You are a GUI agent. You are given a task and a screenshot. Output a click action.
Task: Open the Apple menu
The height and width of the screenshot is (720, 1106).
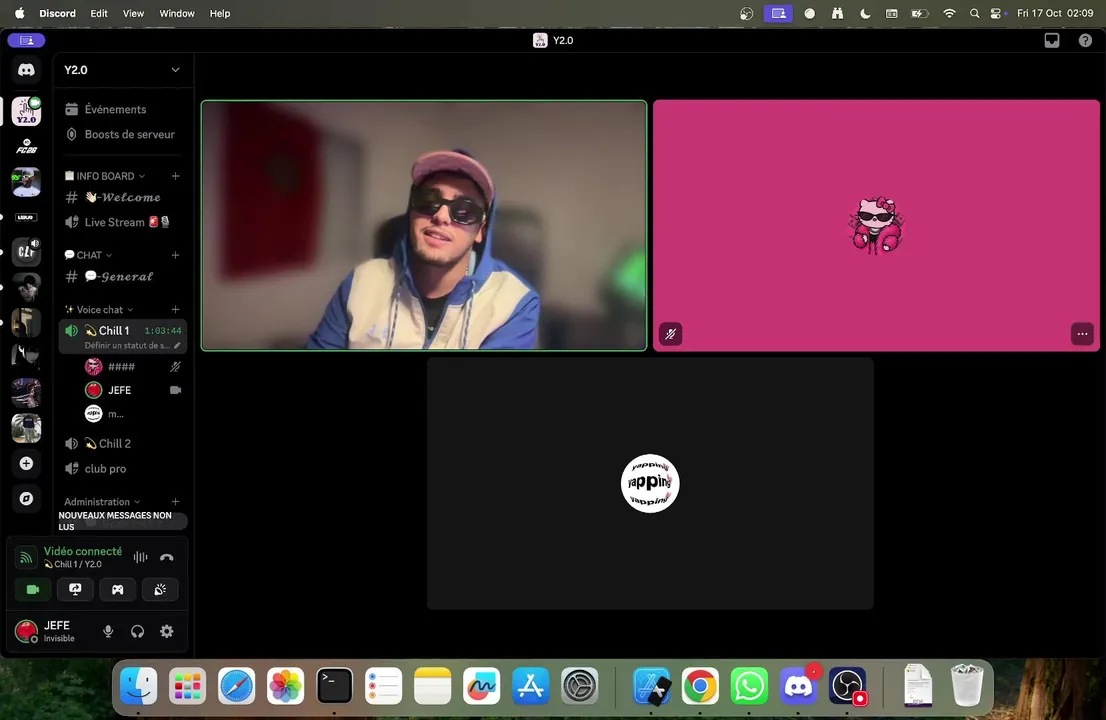(20, 13)
